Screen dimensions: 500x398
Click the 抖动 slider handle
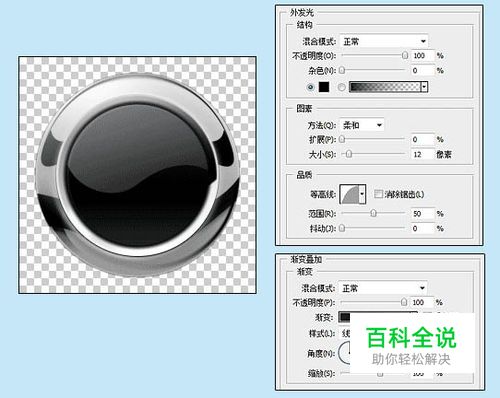(x=342, y=228)
